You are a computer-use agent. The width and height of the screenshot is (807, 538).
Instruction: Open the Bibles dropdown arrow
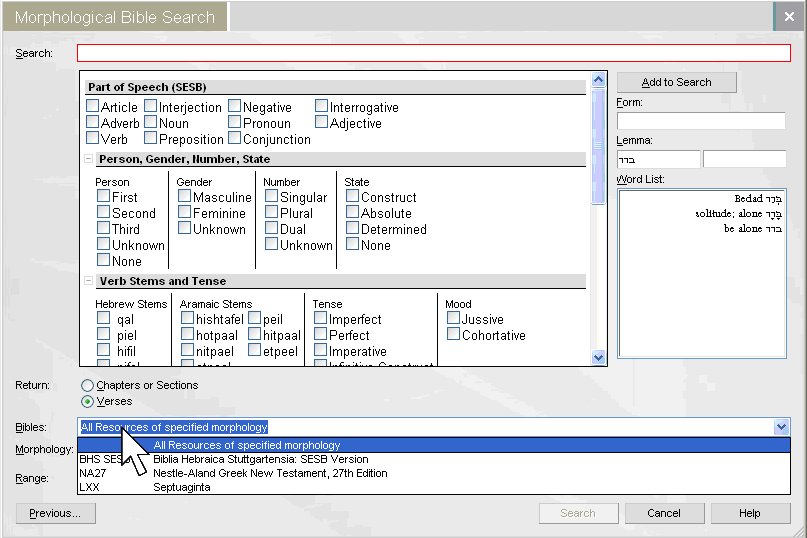[781, 427]
